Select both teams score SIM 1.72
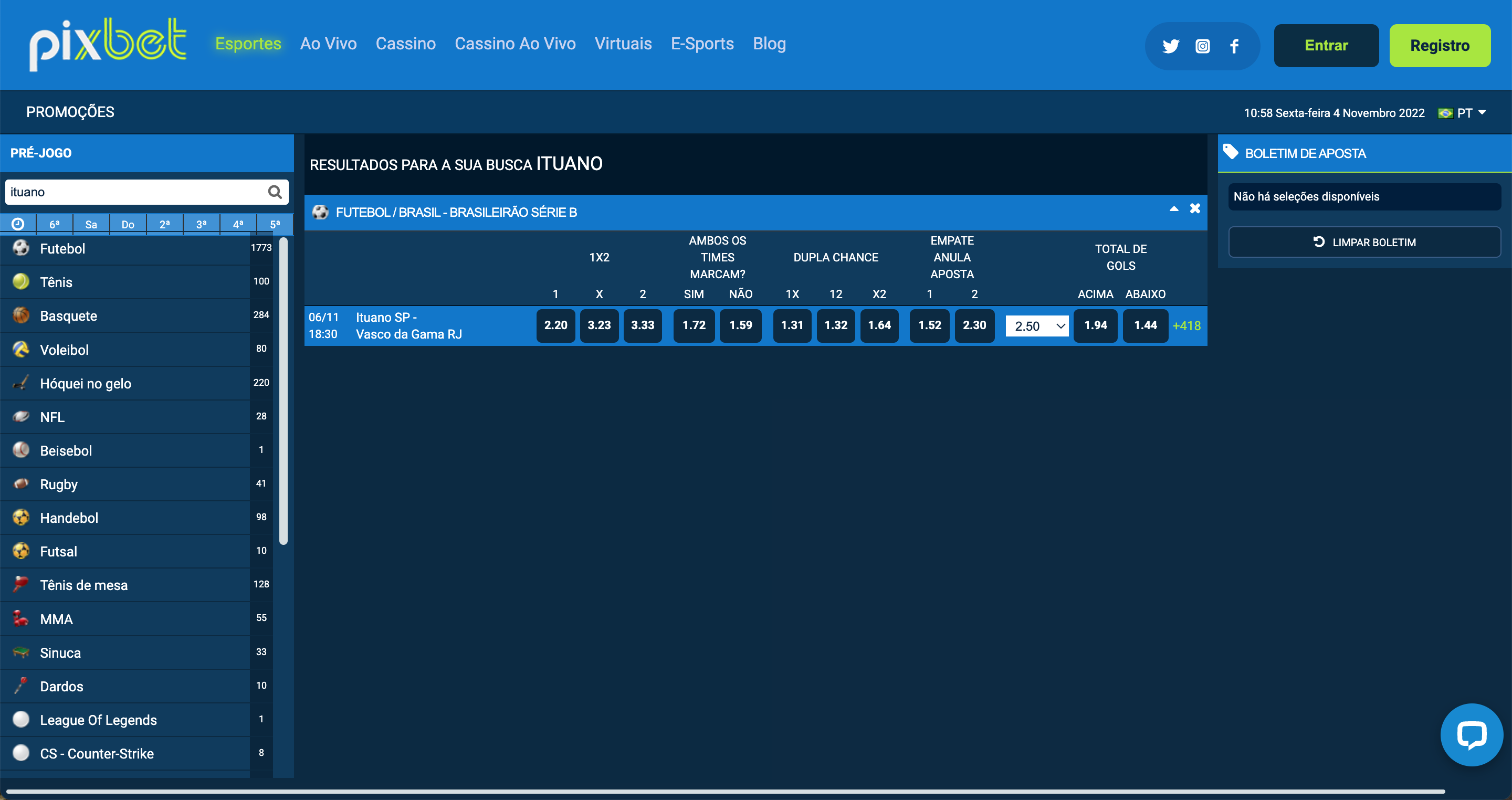The image size is (1512, 800). 694,326
